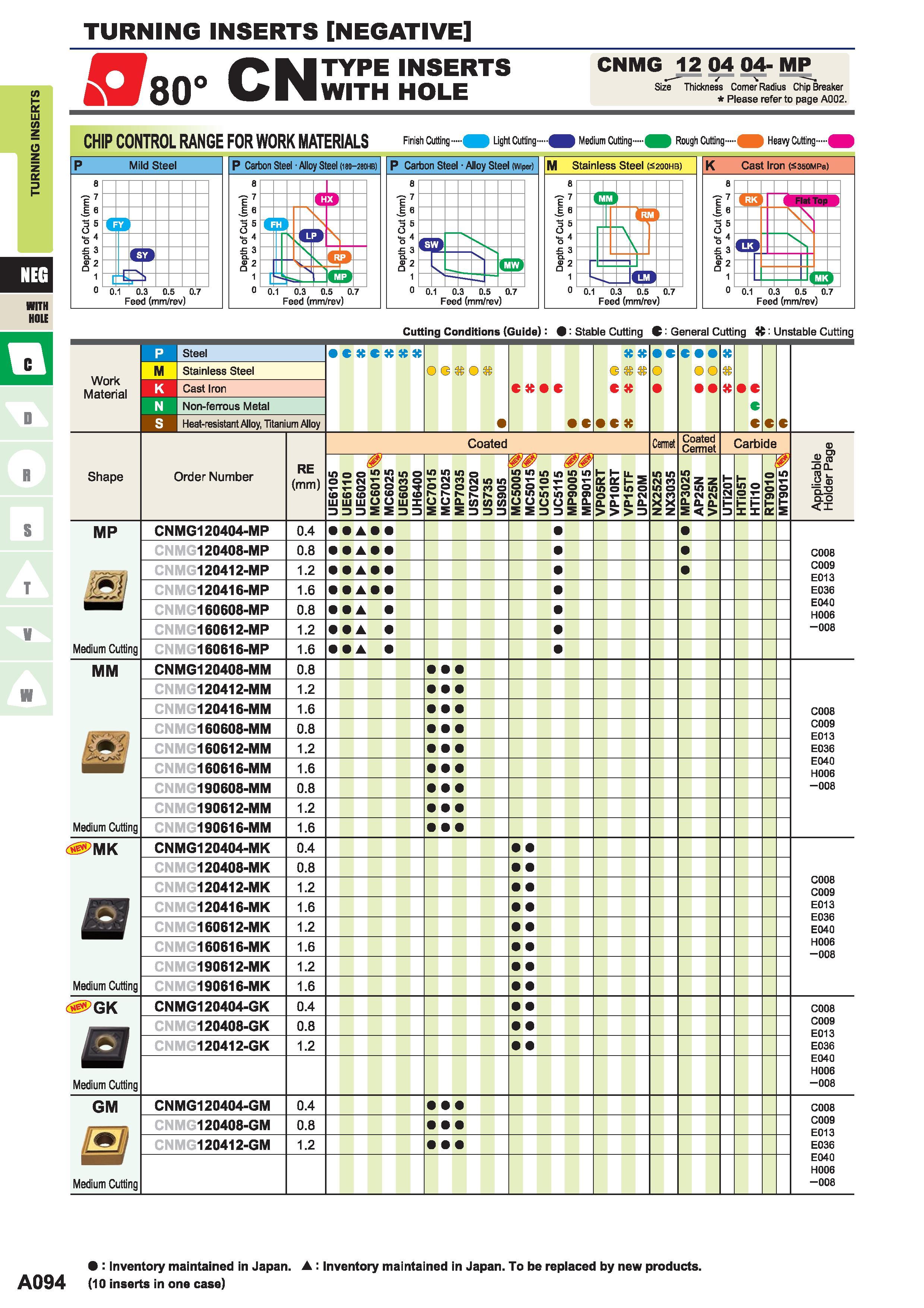924x1308 pixels.
Task: Select the V shape sidebar icon
Action: [x=27, y=633]
